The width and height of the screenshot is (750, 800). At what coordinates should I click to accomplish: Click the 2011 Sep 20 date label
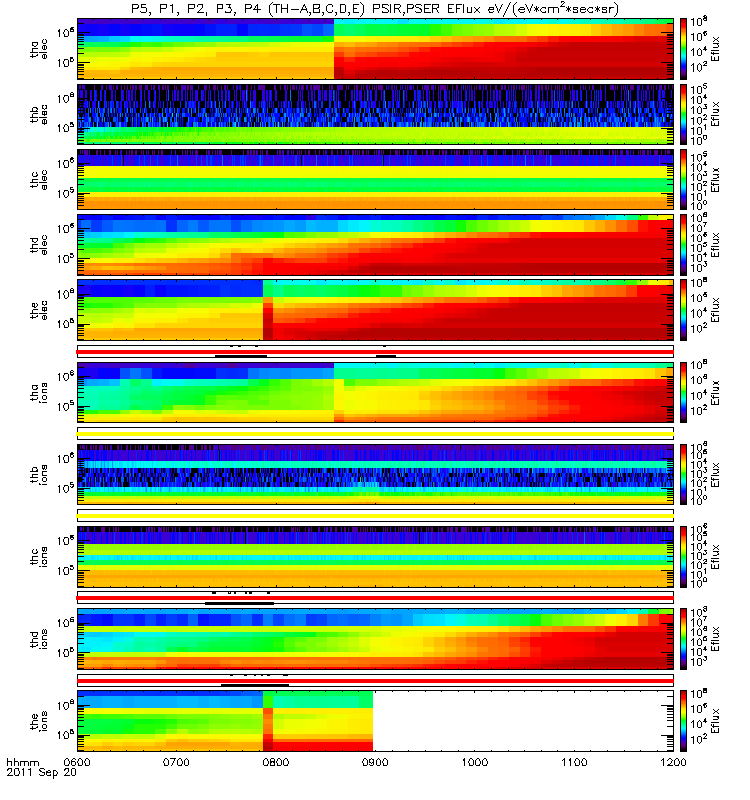[x=41, y=772]
